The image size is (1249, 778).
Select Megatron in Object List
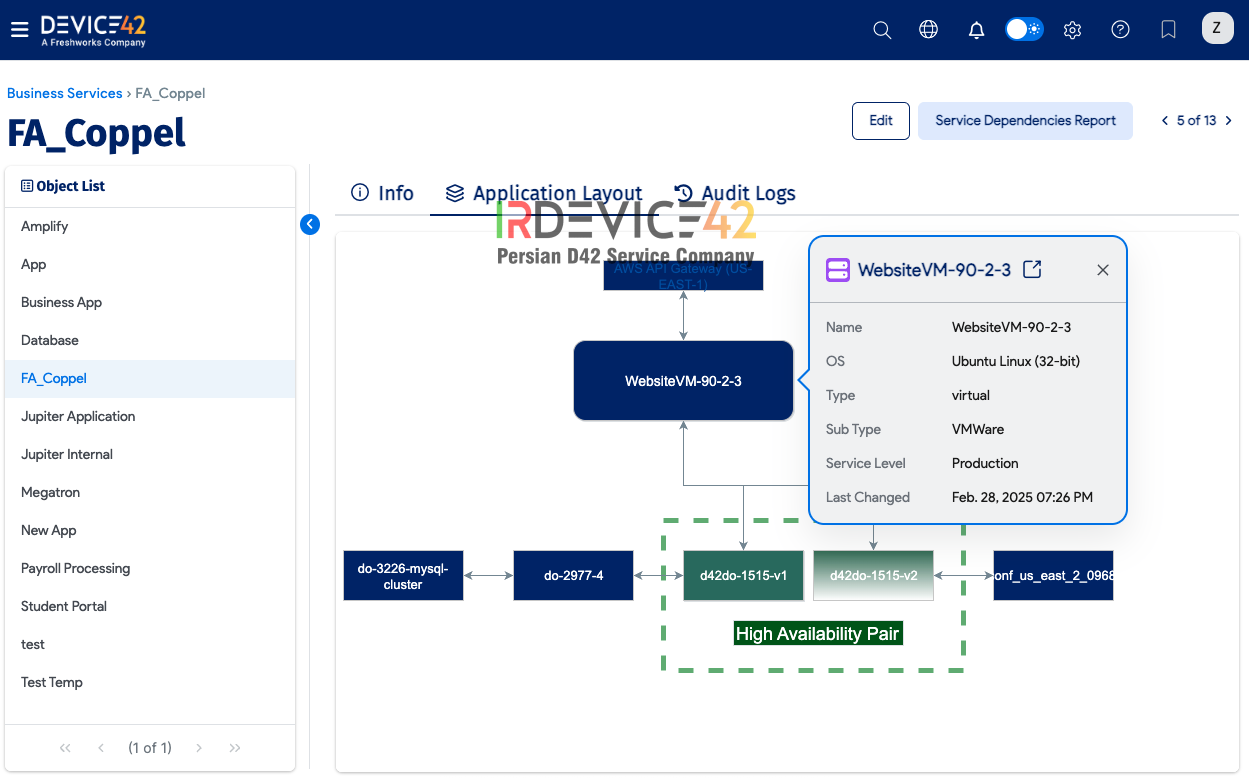pyautogui.click(x=150, y=492)
